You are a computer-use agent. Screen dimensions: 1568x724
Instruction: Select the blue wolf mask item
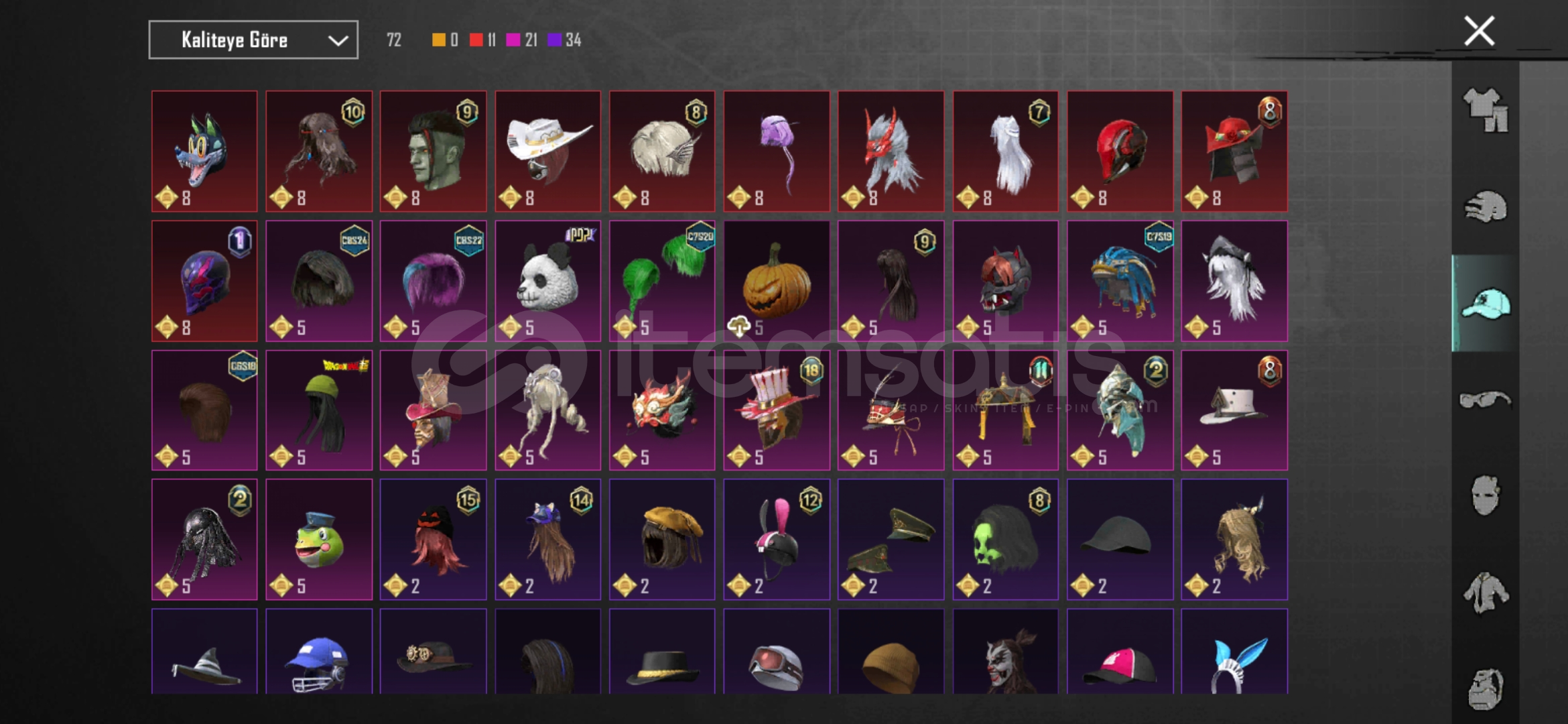(x=204, y=152)
